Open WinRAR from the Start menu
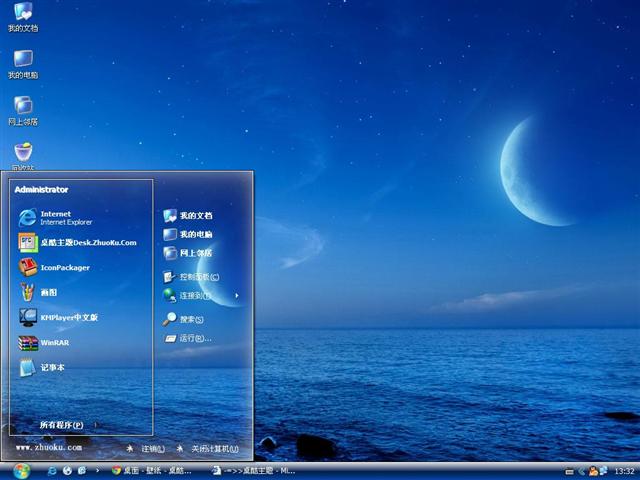The height and width of the screenshot is (480, 640). click(x=55, y=342)
